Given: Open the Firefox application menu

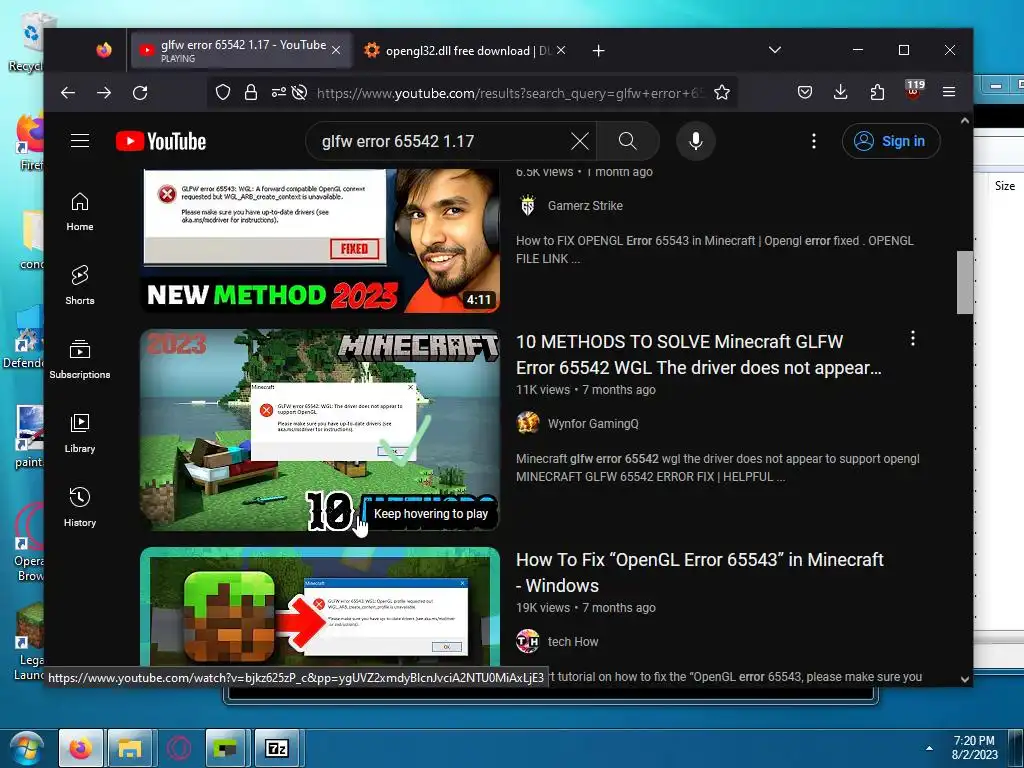Looking at the screenshot, I should pos(949,93).
